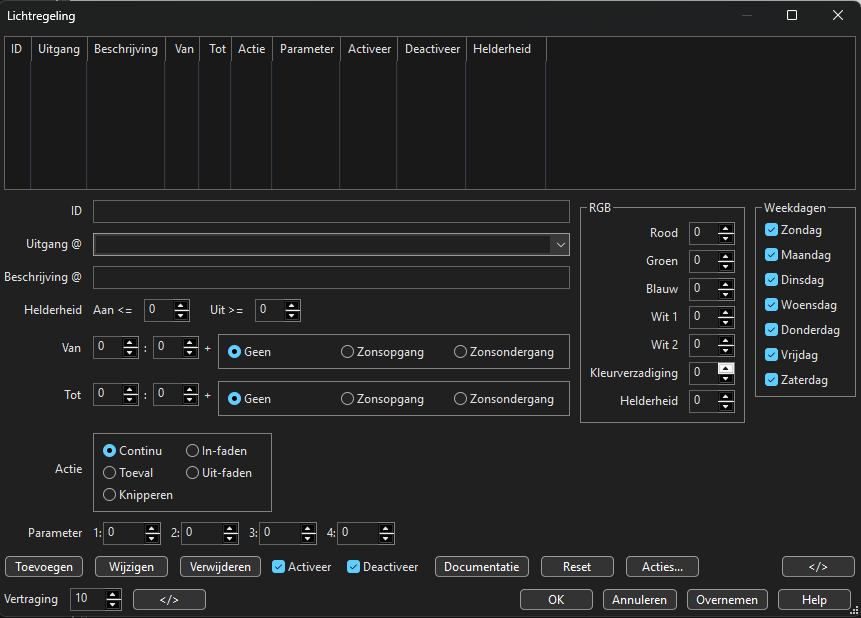Toggle the Activeer checkbox
The height and width of the screenshot is (618, 861).
click(x=279, y=567)
